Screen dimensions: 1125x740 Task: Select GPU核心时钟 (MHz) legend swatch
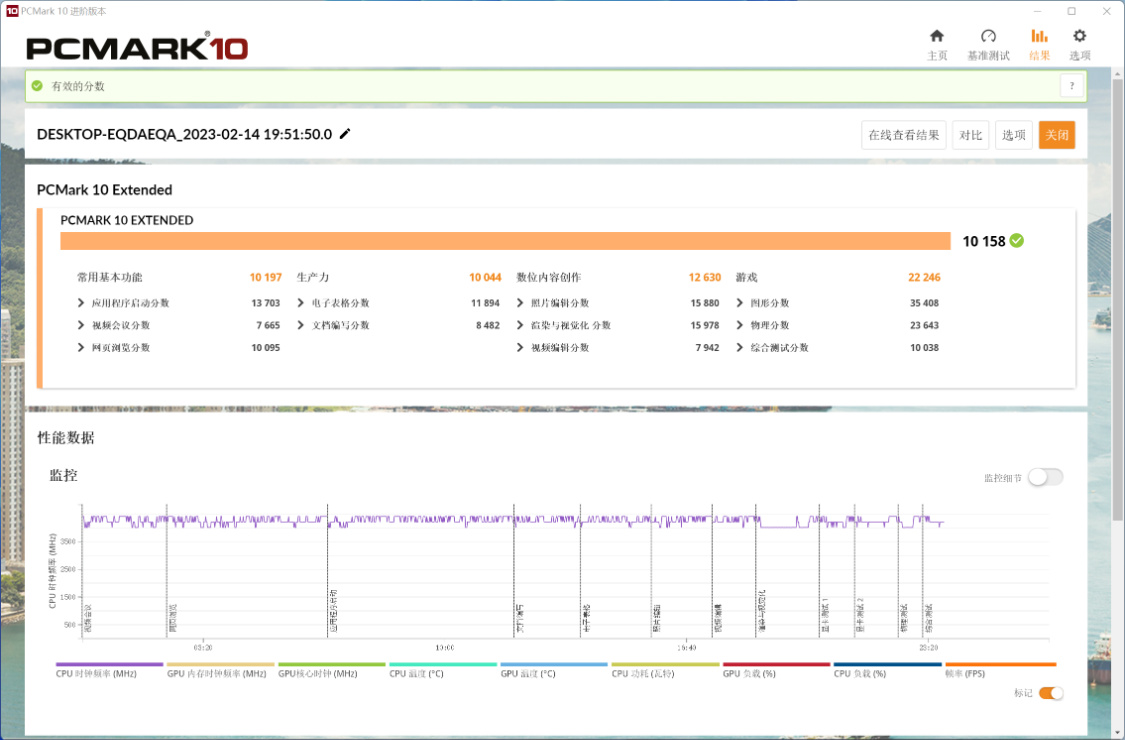click(331, 665)
